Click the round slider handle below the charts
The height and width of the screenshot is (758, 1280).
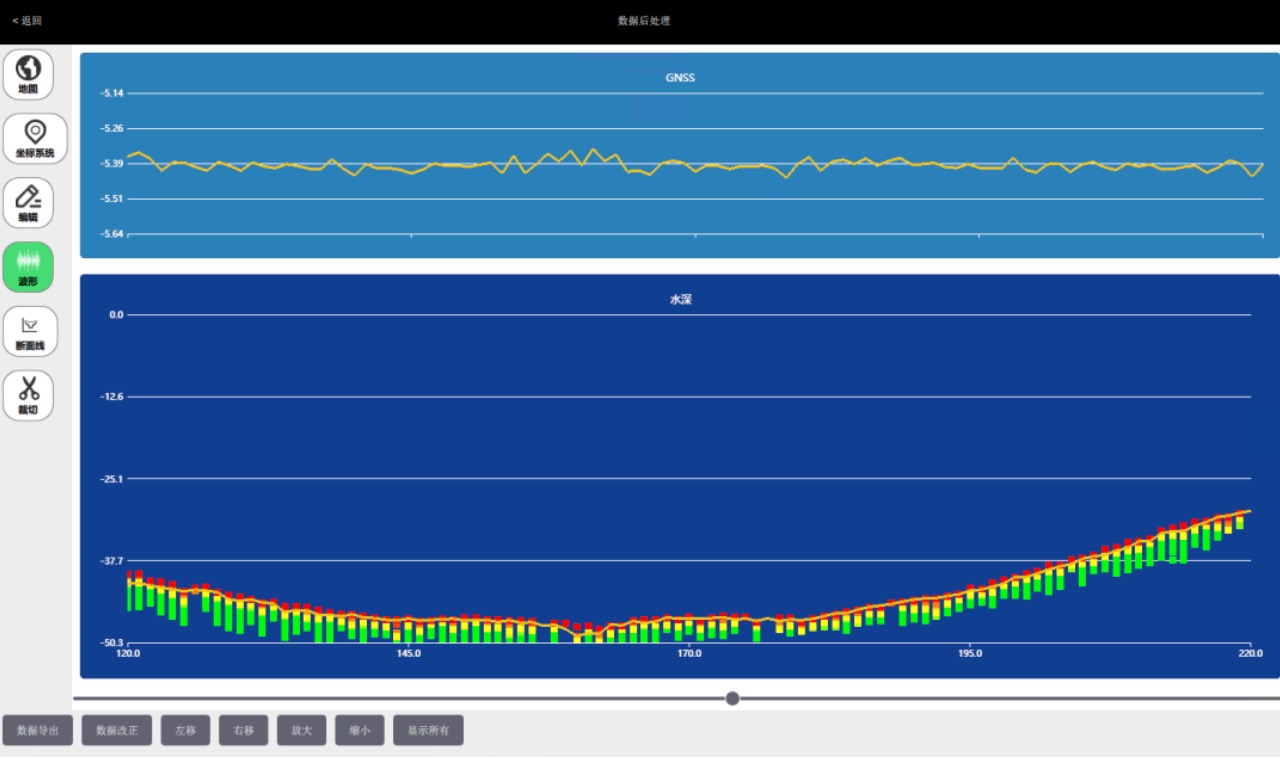[732, 698]
